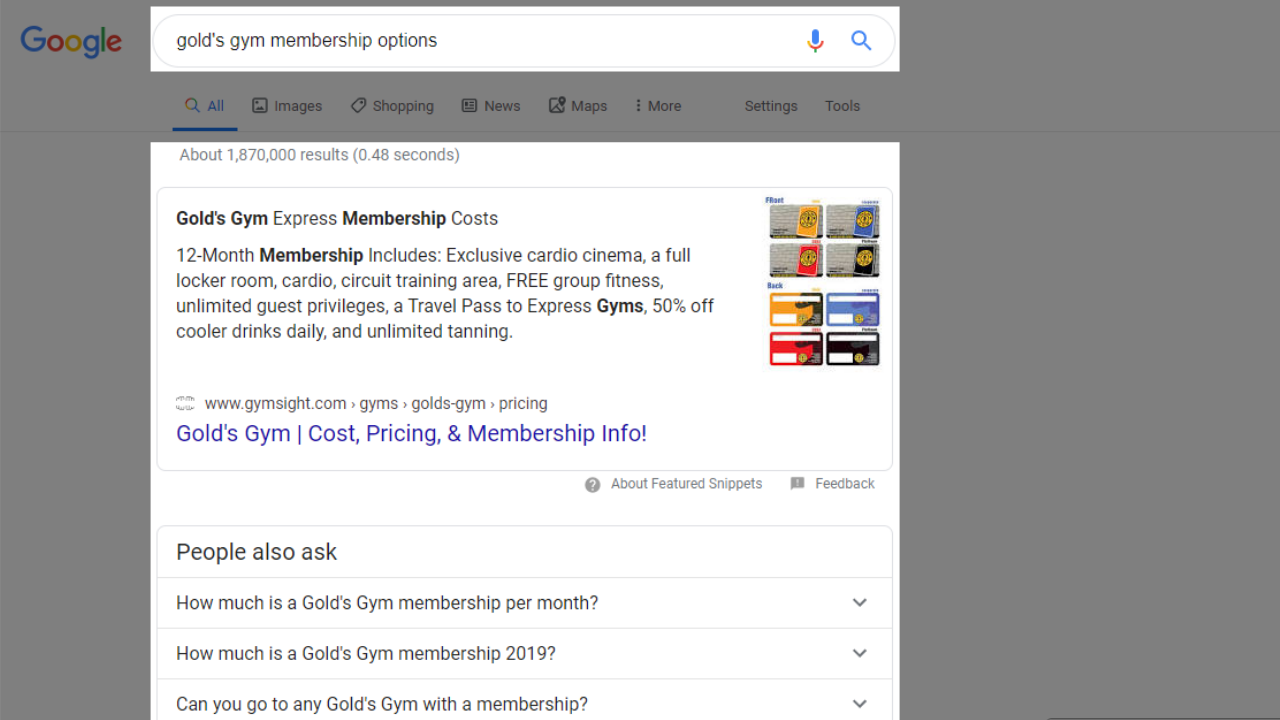Open the Shopping tab
This screenshot has height=720, width=1280.
tap(392, 106)
